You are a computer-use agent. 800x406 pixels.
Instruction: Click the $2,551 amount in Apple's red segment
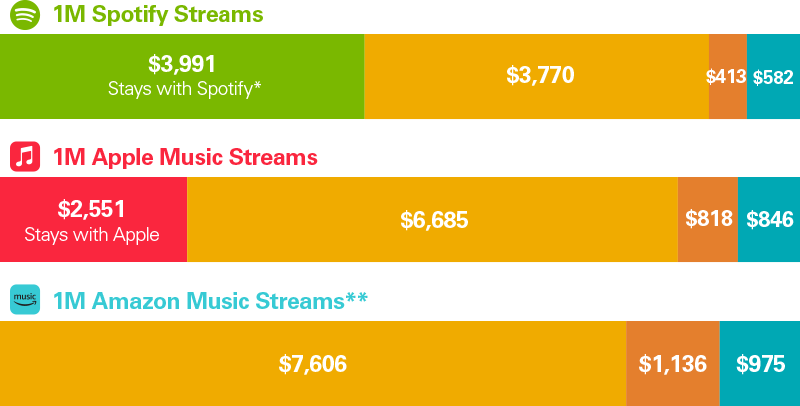pyautogui.click(x=92, y=209)
